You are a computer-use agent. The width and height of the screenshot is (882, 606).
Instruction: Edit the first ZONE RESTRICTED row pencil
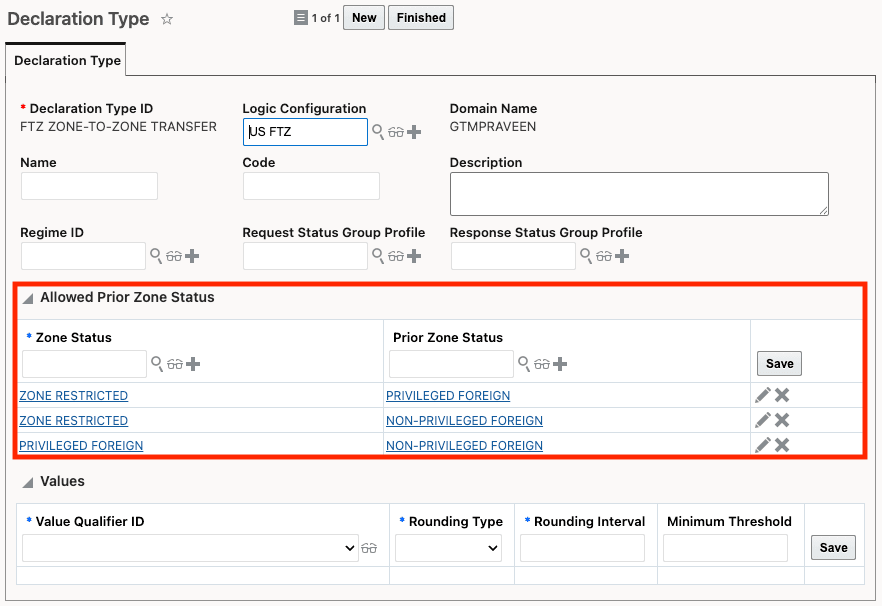761,395
